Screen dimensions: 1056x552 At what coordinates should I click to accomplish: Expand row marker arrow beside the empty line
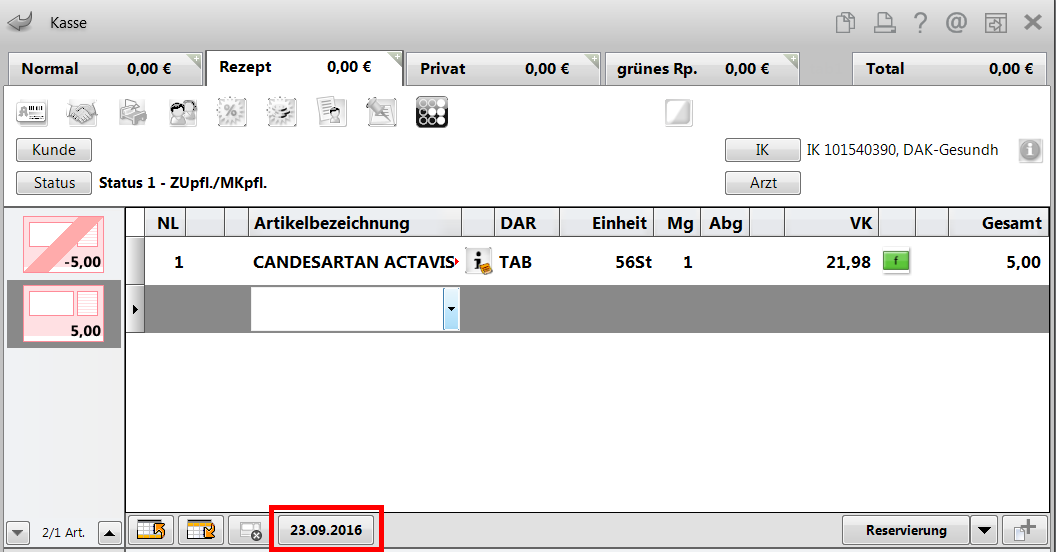tap(135, 309)
